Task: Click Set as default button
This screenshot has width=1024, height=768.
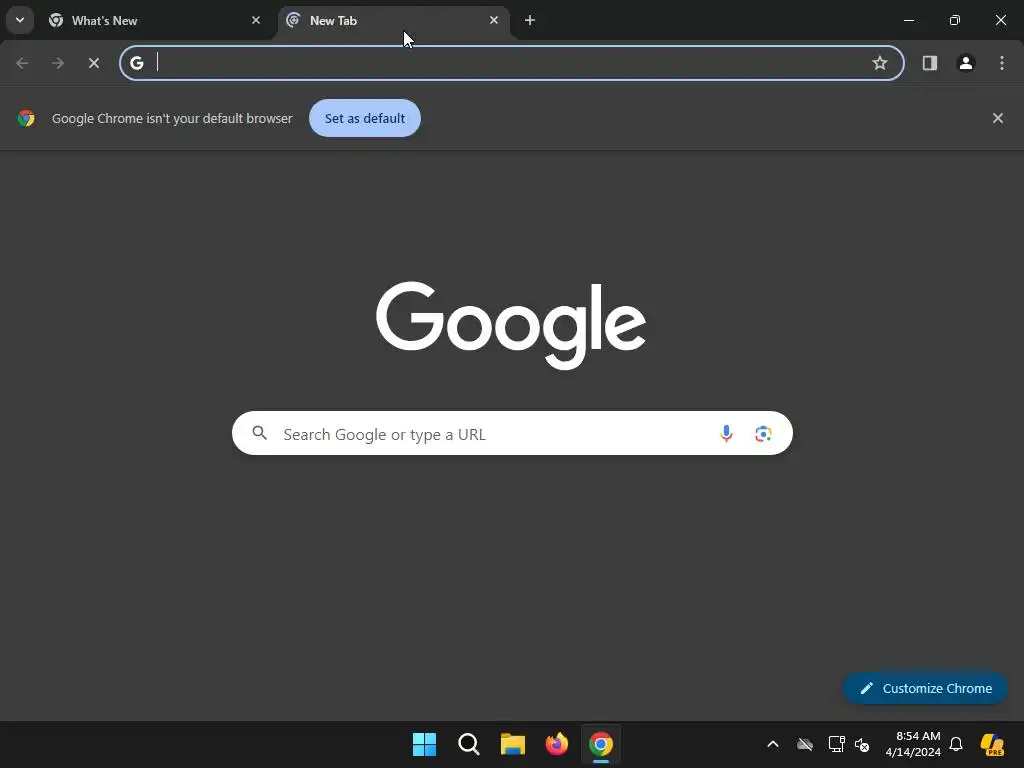Action: 364,118
